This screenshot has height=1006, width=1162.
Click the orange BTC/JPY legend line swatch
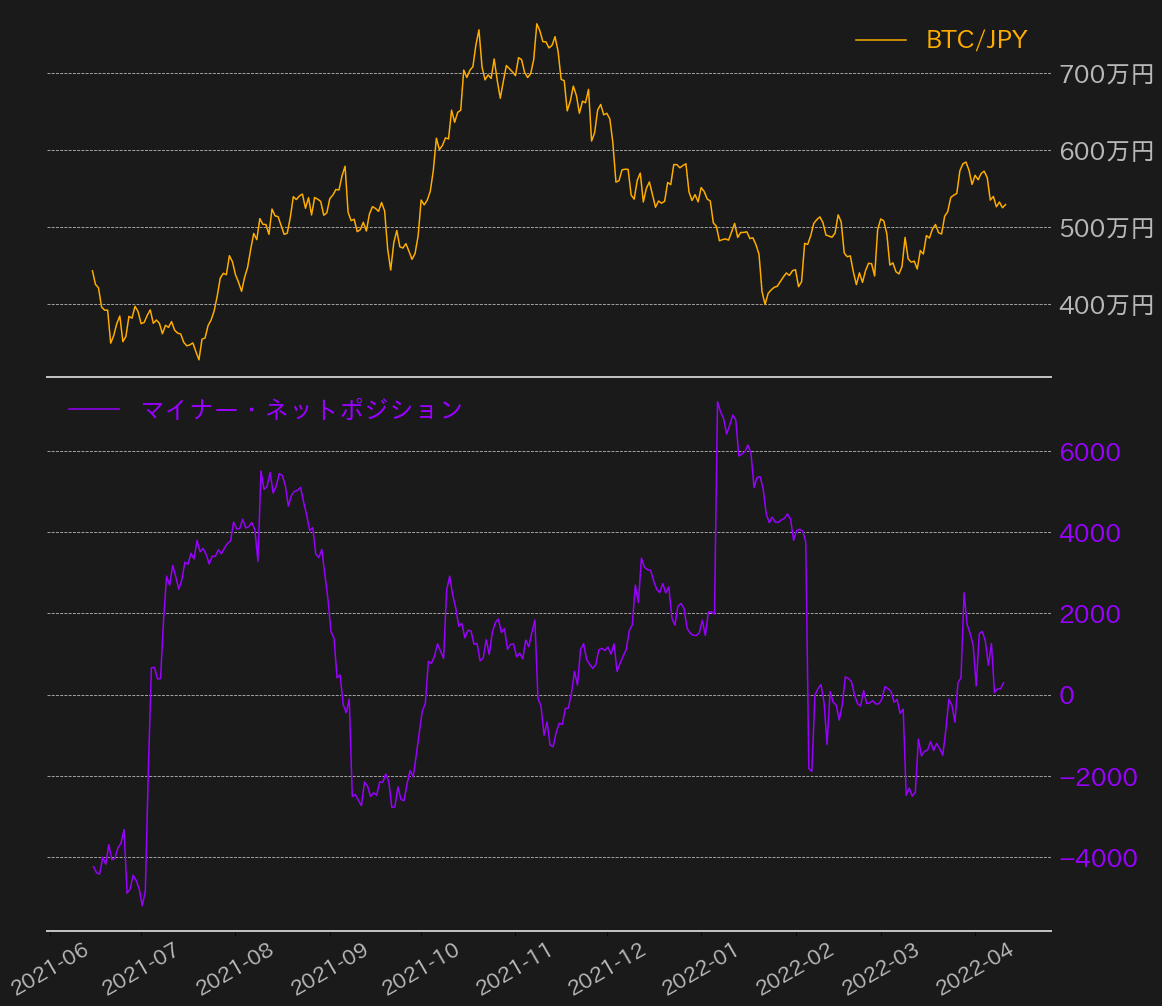pos(880,40)
